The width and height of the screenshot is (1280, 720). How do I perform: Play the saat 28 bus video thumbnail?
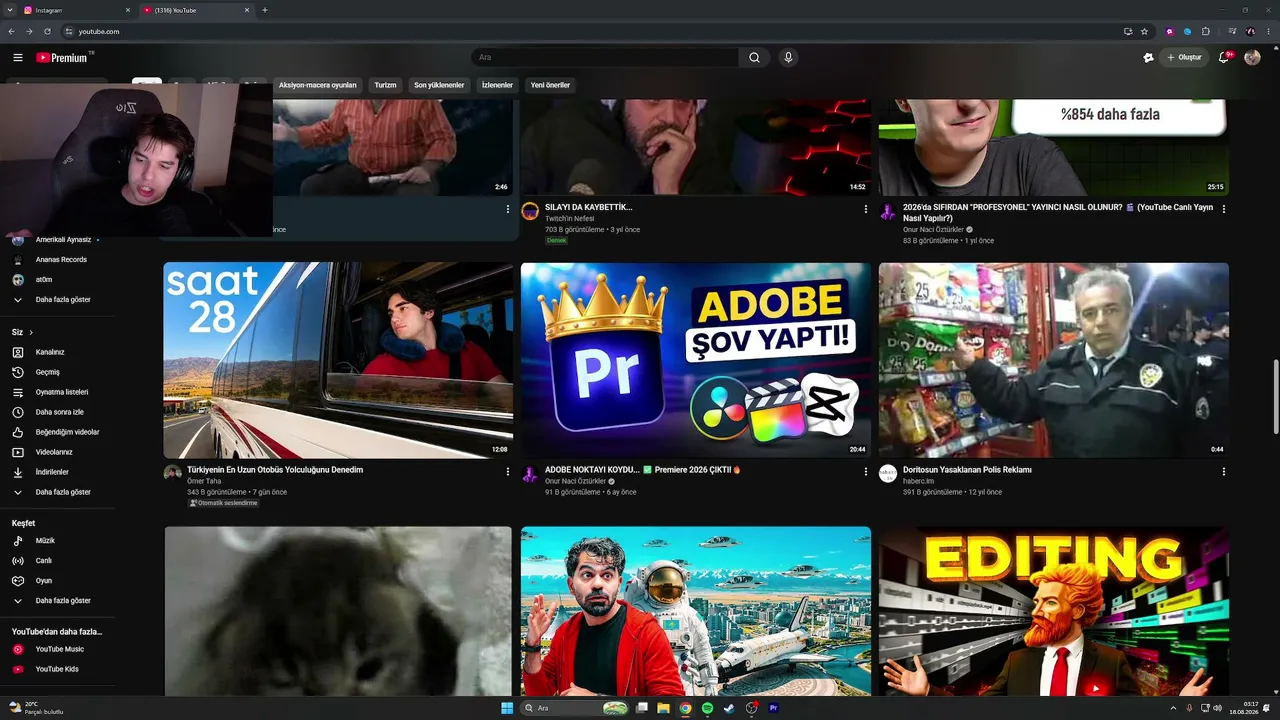click(x=338, y=360)
